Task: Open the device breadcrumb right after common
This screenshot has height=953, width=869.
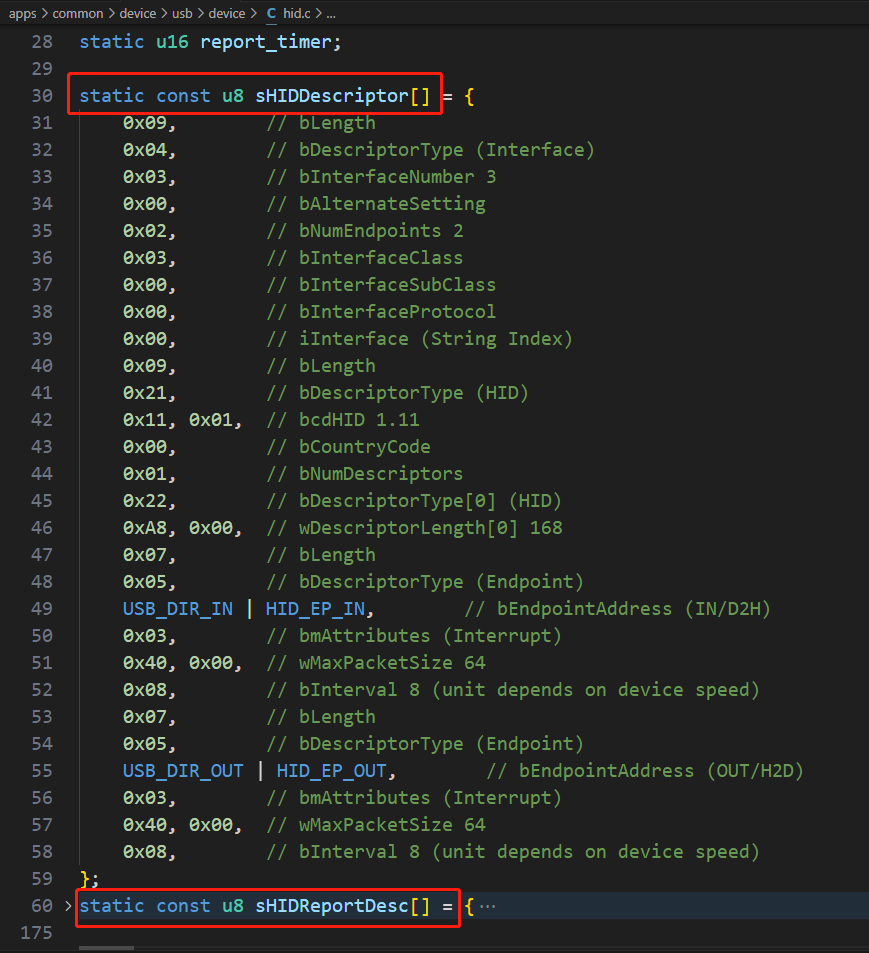Action: coord(138,13)
